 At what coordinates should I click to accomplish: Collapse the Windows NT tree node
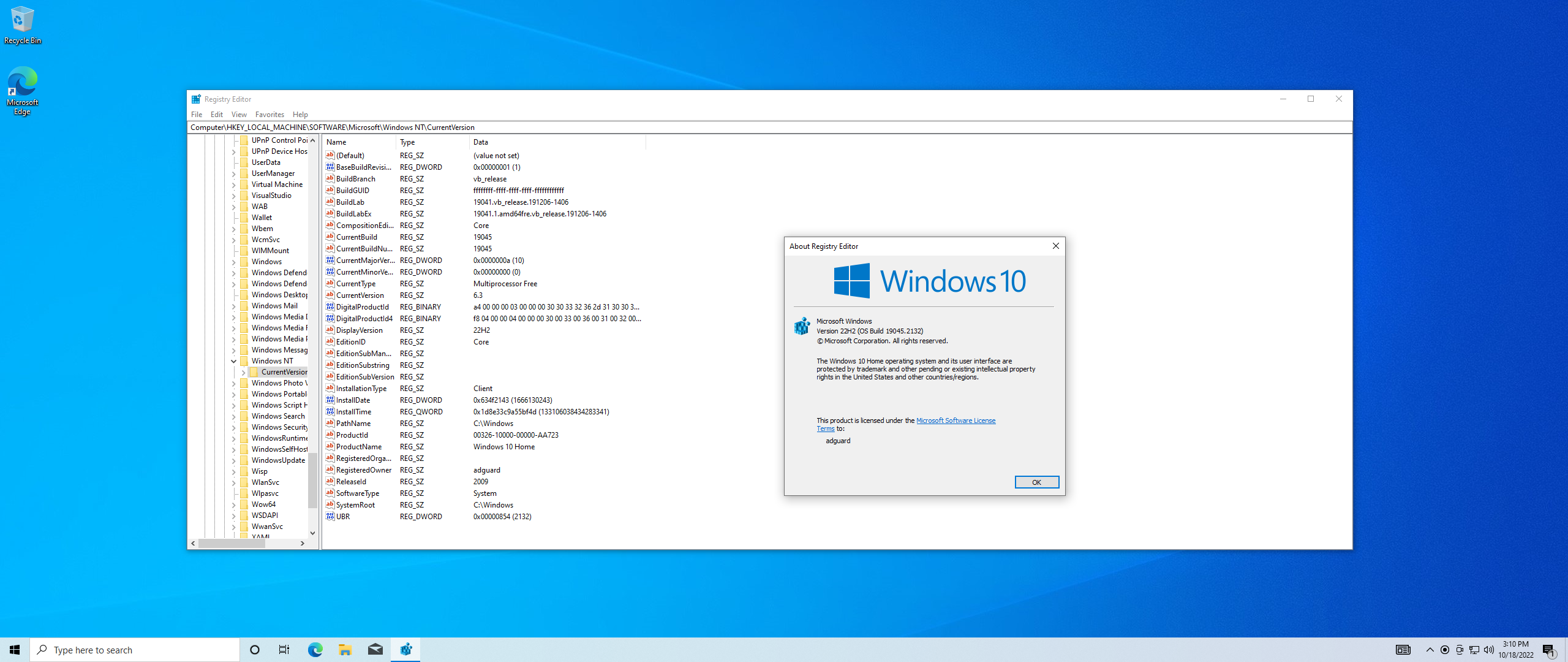click(x=233, y=361)
